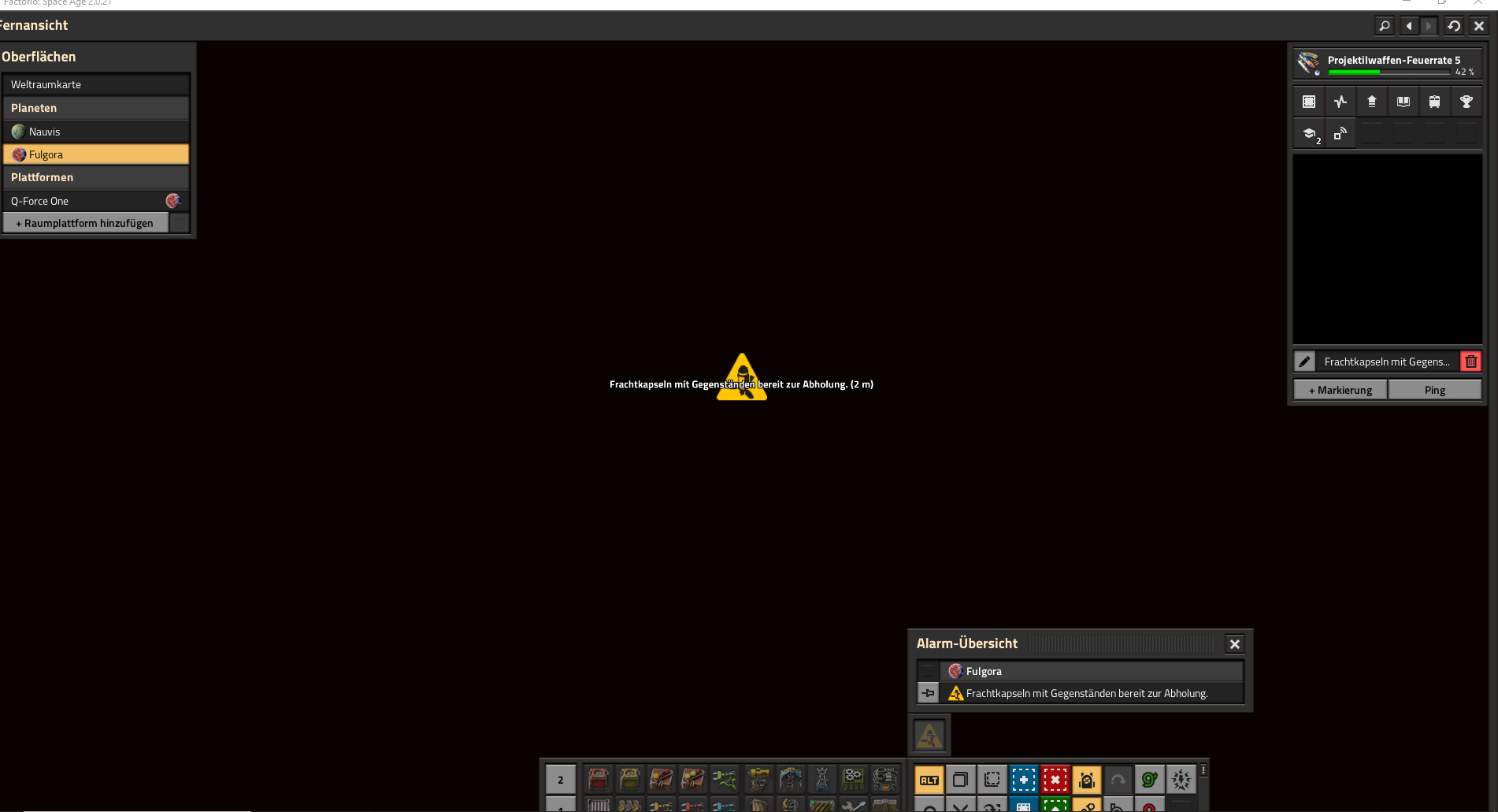Screen dimensions: 1498x812
Task: Delete the Frachtkapseln marker with trash icon
Action: tap(1471, 362)
